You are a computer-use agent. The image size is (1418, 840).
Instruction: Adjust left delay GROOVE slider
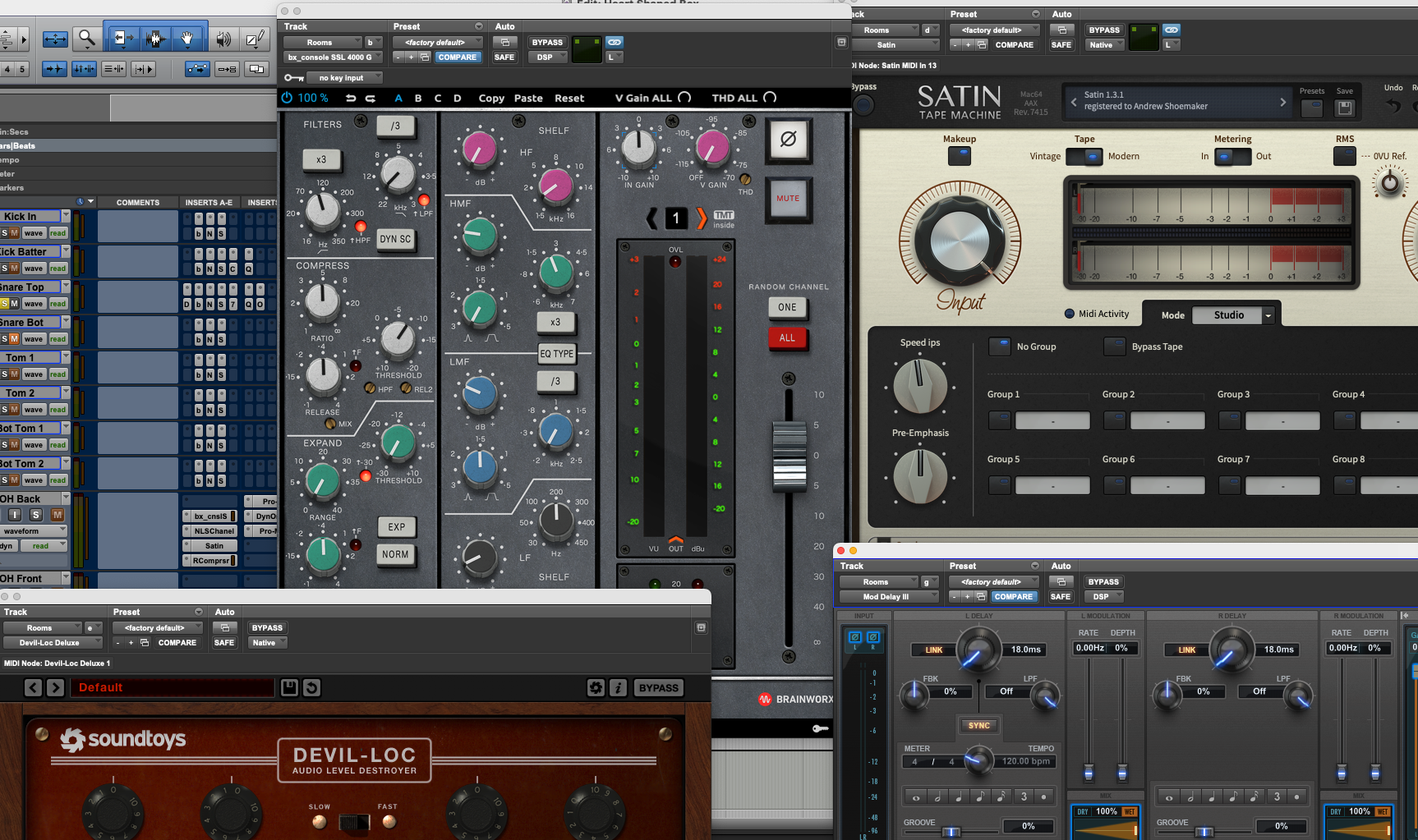(x=951, y=832)
